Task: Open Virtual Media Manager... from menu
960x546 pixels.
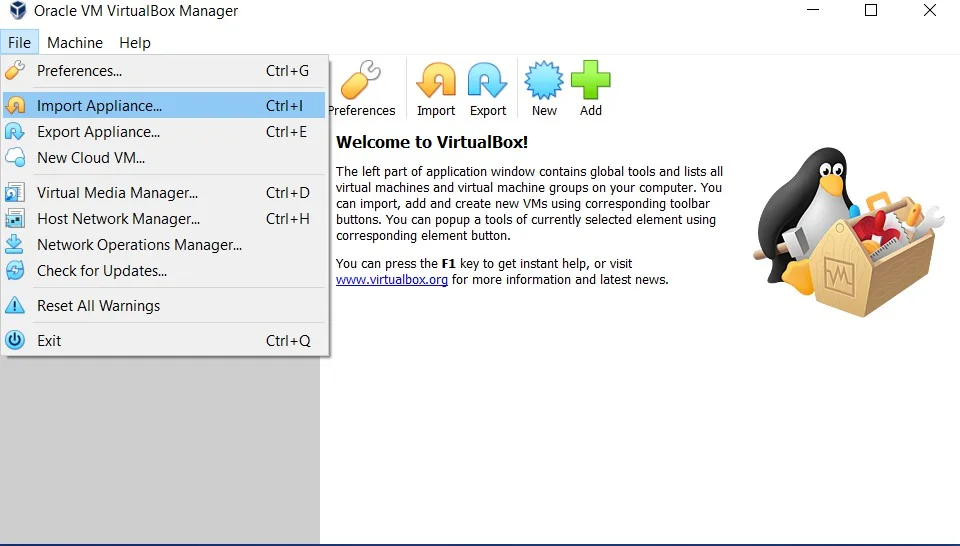Action: pyautogui.click(x=164, y=193)
